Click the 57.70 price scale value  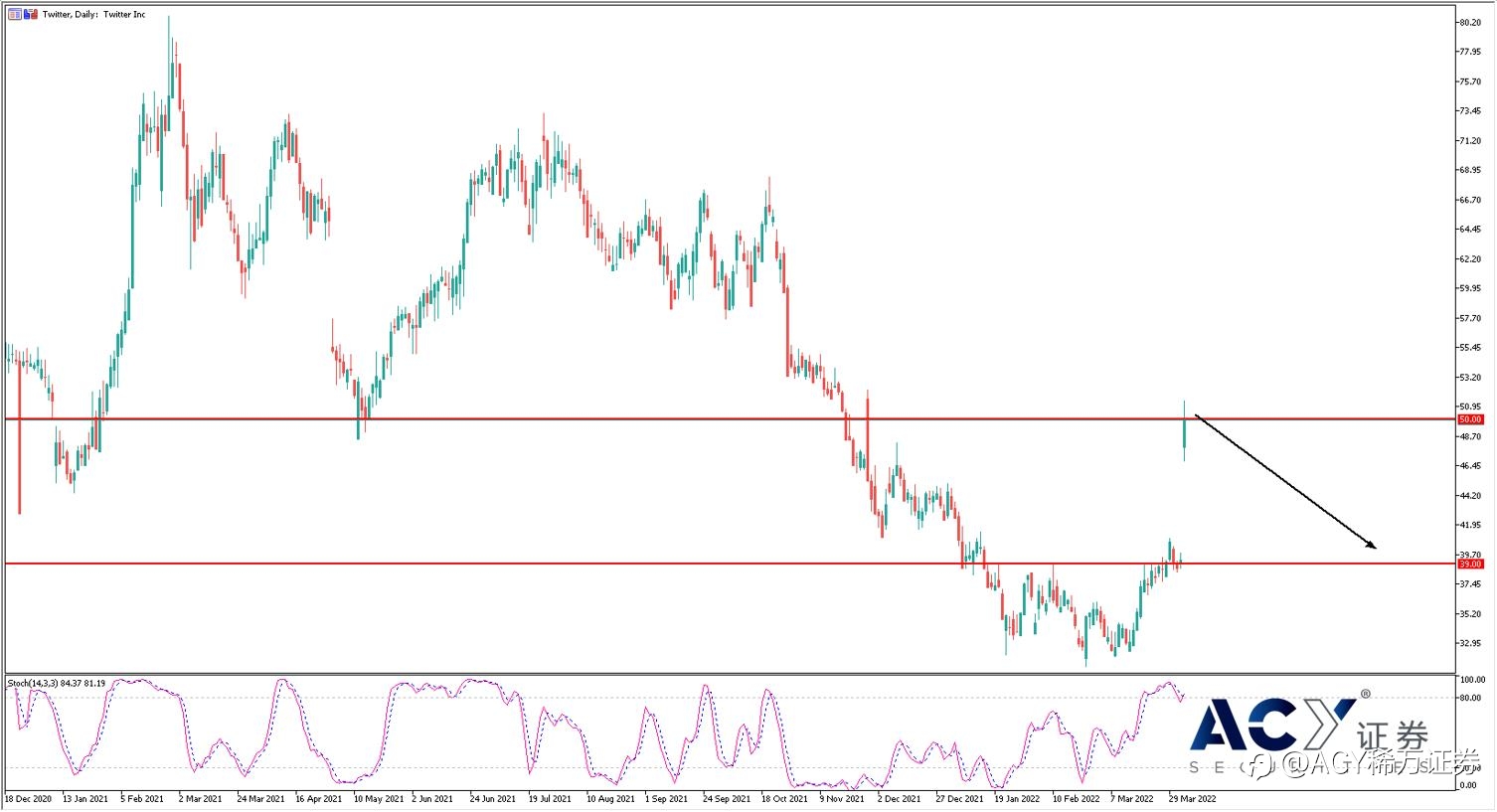[x=1469, y=318]
